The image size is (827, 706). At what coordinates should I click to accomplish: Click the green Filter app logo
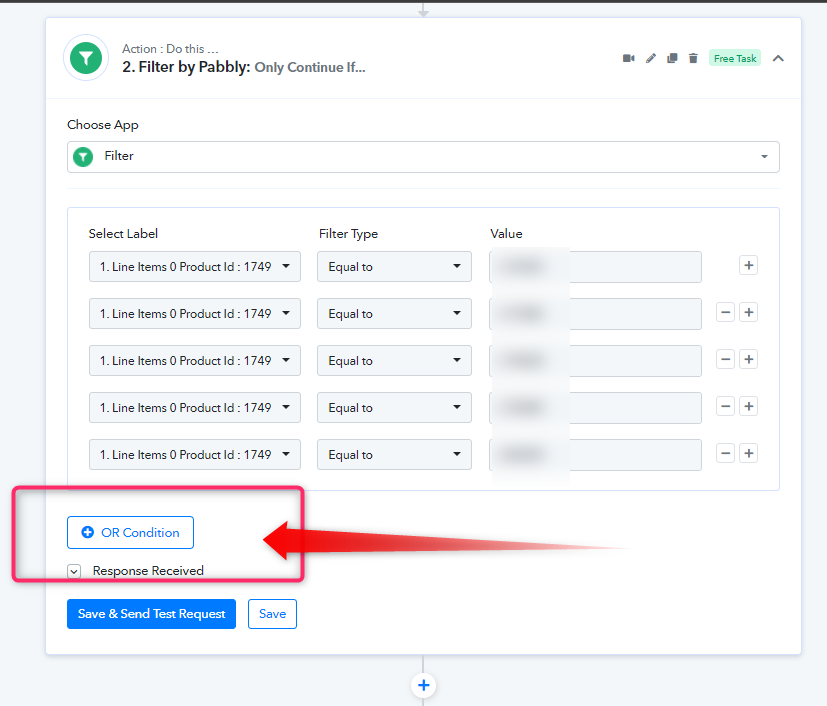(x=86, y=58)
